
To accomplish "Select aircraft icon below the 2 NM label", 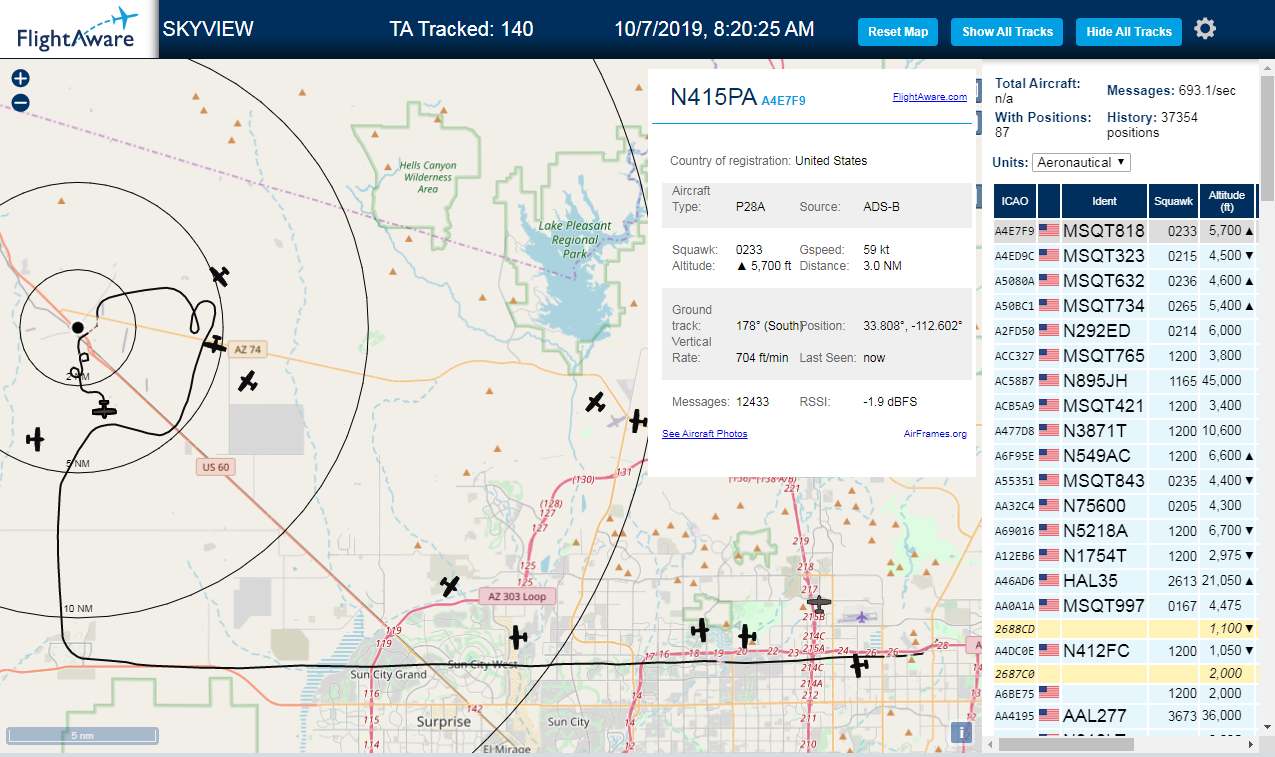I will tap(104, 409).
